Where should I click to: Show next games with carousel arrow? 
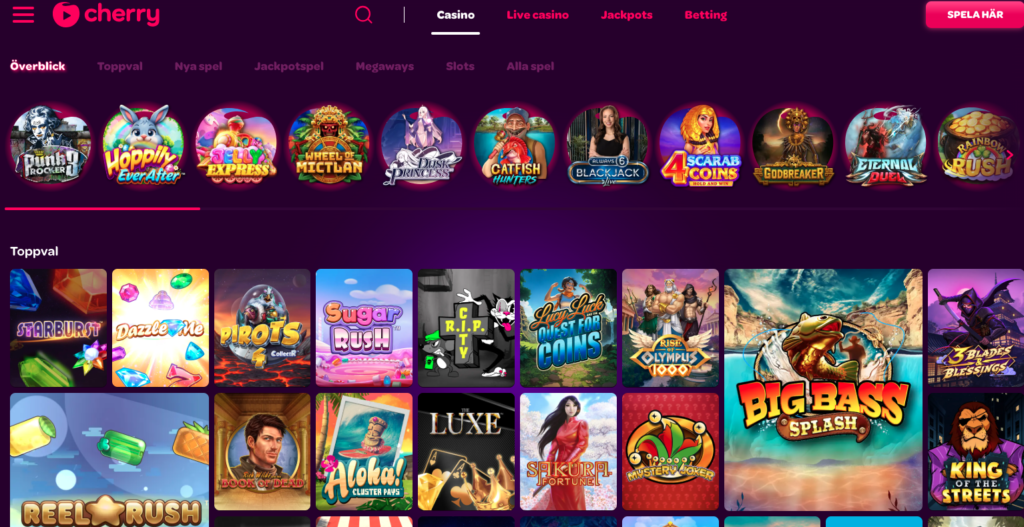point(1010,155)
